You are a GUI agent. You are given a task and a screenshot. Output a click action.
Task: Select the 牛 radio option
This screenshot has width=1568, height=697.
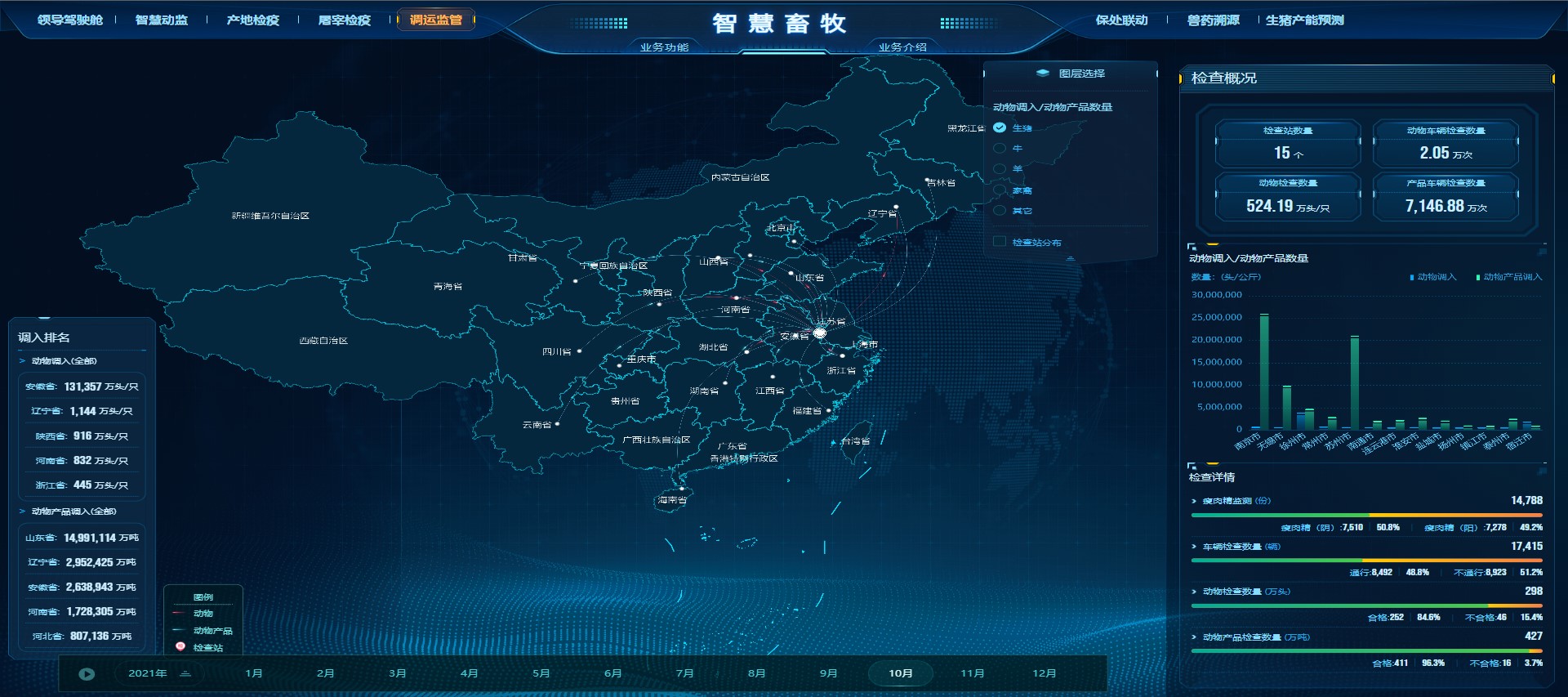[x=1000, y=149]
